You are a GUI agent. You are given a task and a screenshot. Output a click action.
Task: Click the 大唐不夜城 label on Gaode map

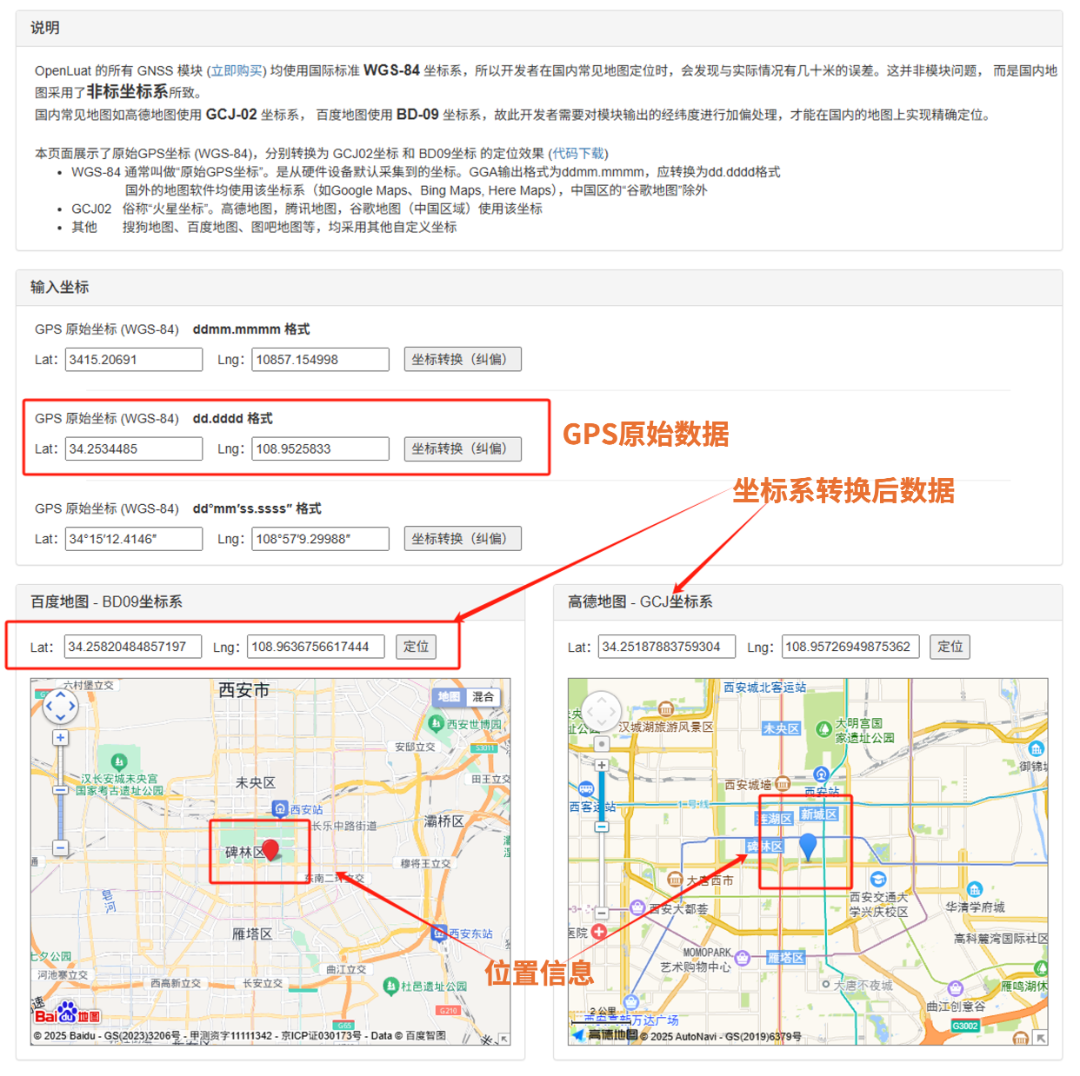pyautogui.click(x=862, y=985)
